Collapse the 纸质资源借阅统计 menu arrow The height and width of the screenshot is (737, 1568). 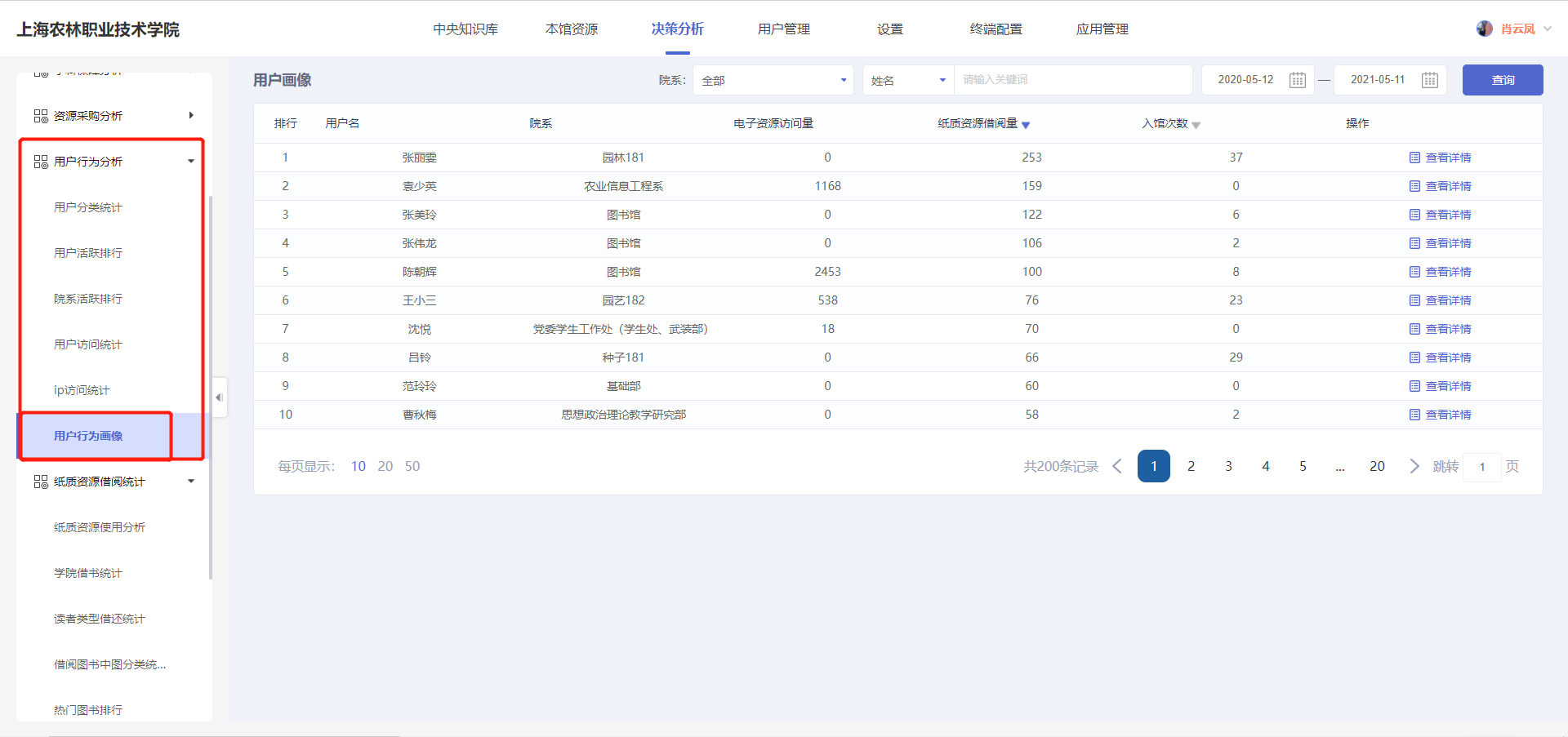tap(191, 481)
